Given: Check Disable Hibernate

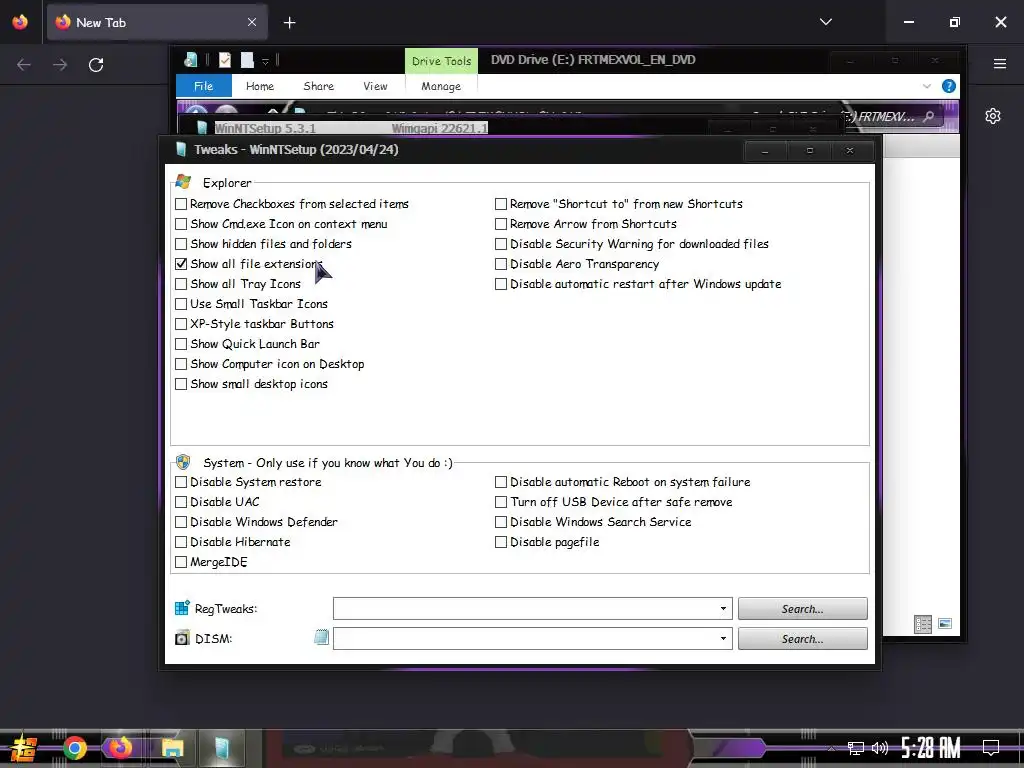Looking at the screenshot, I should 181,542.
